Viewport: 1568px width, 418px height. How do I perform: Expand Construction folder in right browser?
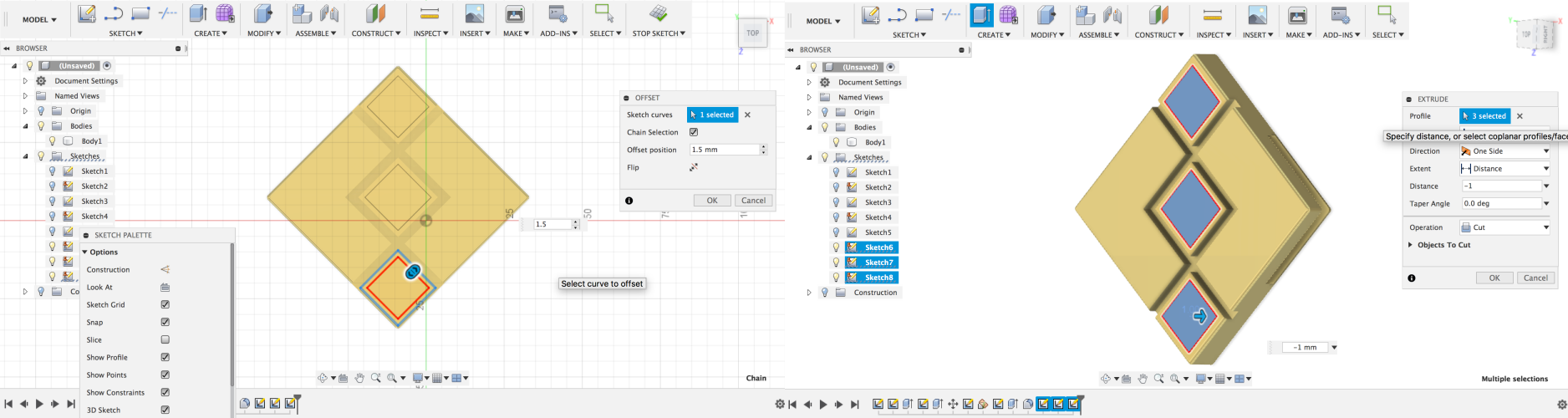click(x=809, y=293)
